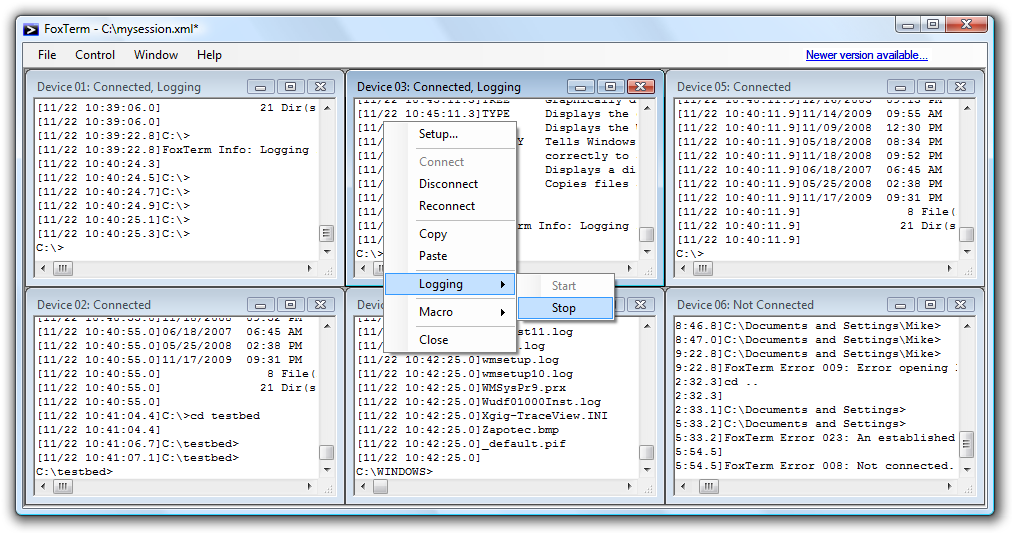Select Stop in the Logging submenu
The width and height of the screenshot is (1012, 533).
pos(565,308)
